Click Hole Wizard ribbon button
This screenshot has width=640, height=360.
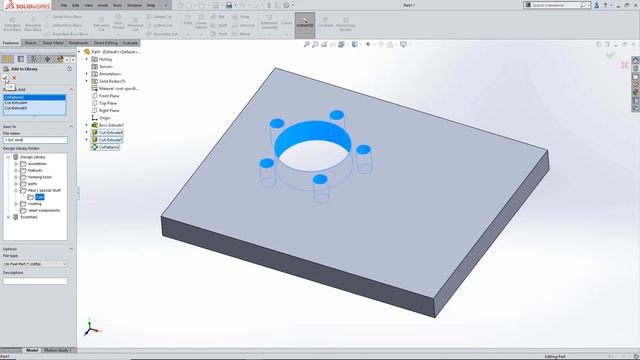(x=118, y=23)
